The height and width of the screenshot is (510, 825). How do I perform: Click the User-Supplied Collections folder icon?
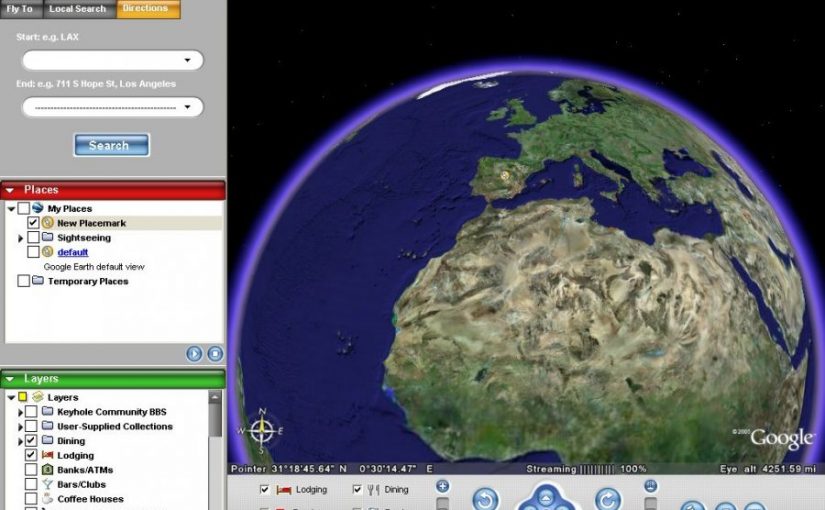(x=47, y=425)
